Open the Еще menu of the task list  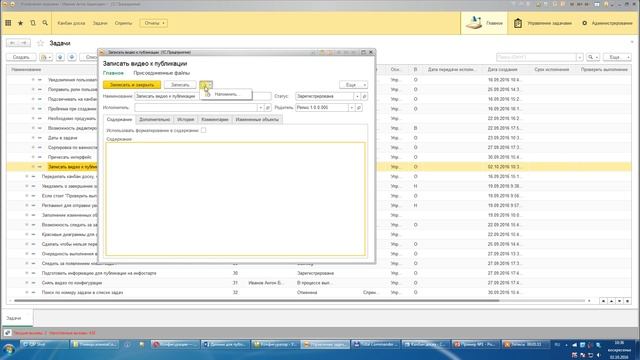617,57
